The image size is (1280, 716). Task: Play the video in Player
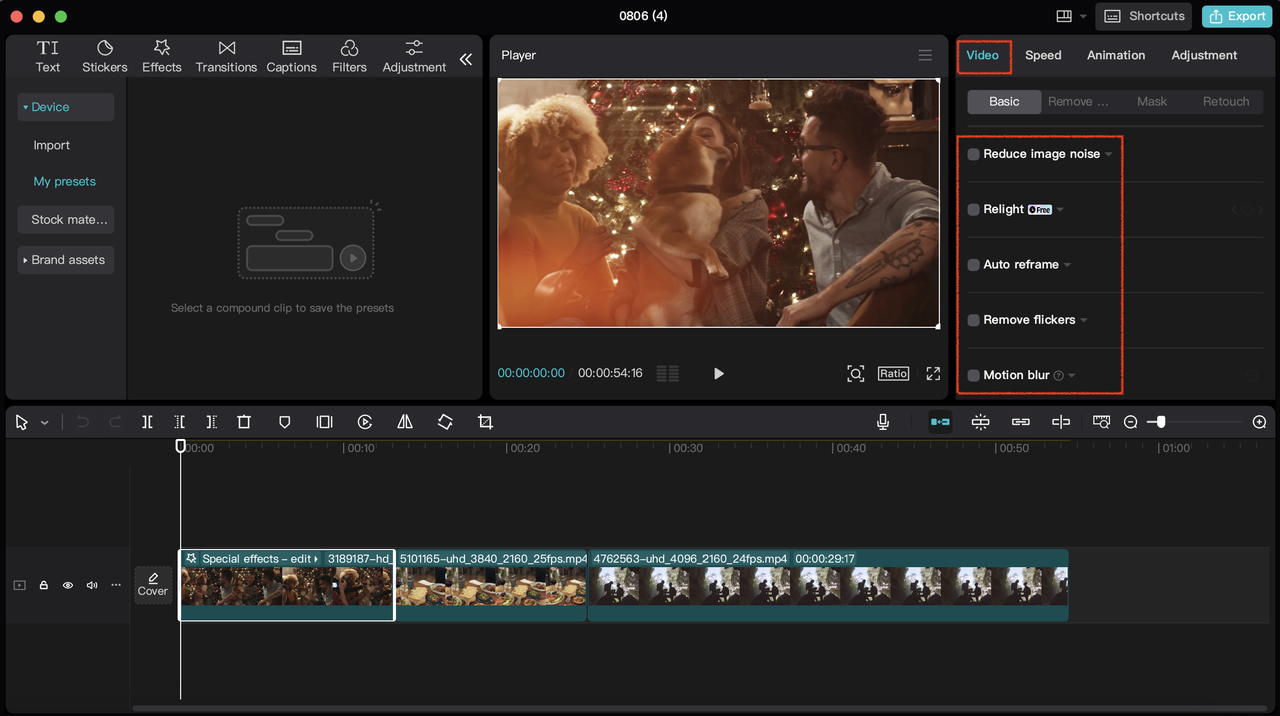(x=718, y=373)
